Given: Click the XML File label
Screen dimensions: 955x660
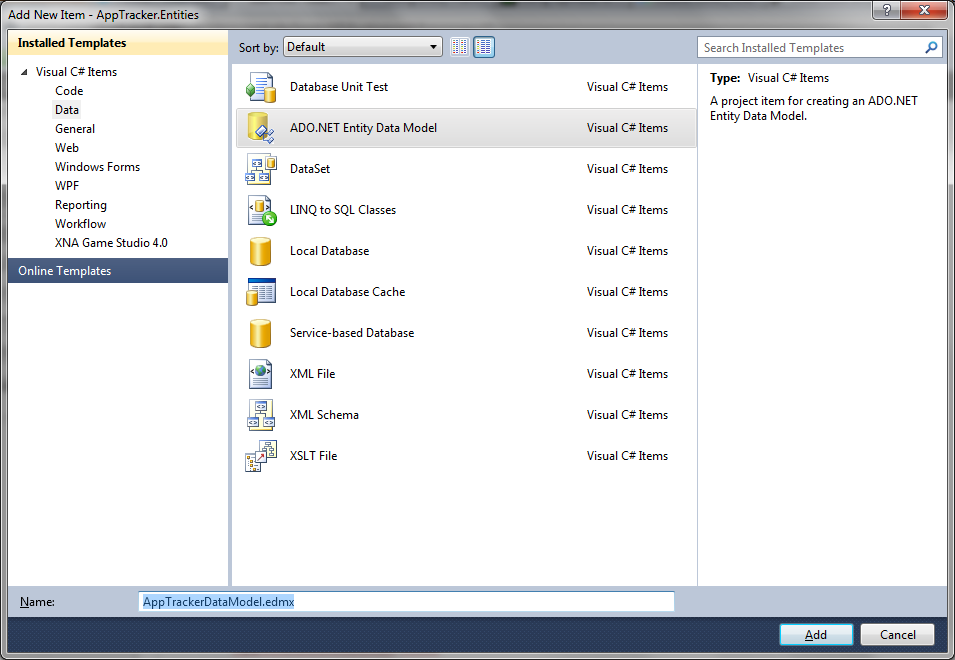Looking at the screenshot, I should (312, 374).
